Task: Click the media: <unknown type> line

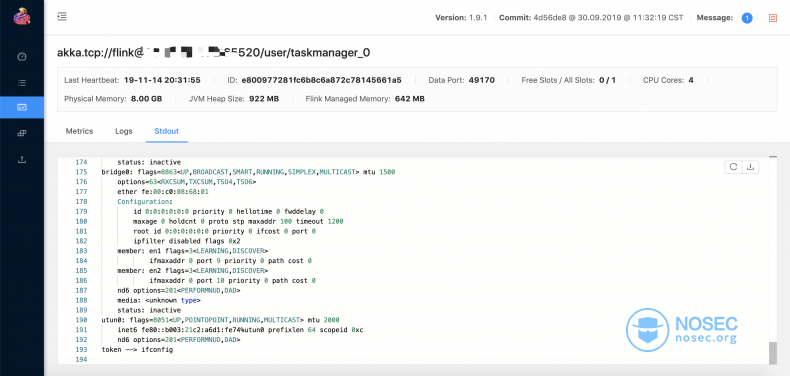Action: (159, 300)
